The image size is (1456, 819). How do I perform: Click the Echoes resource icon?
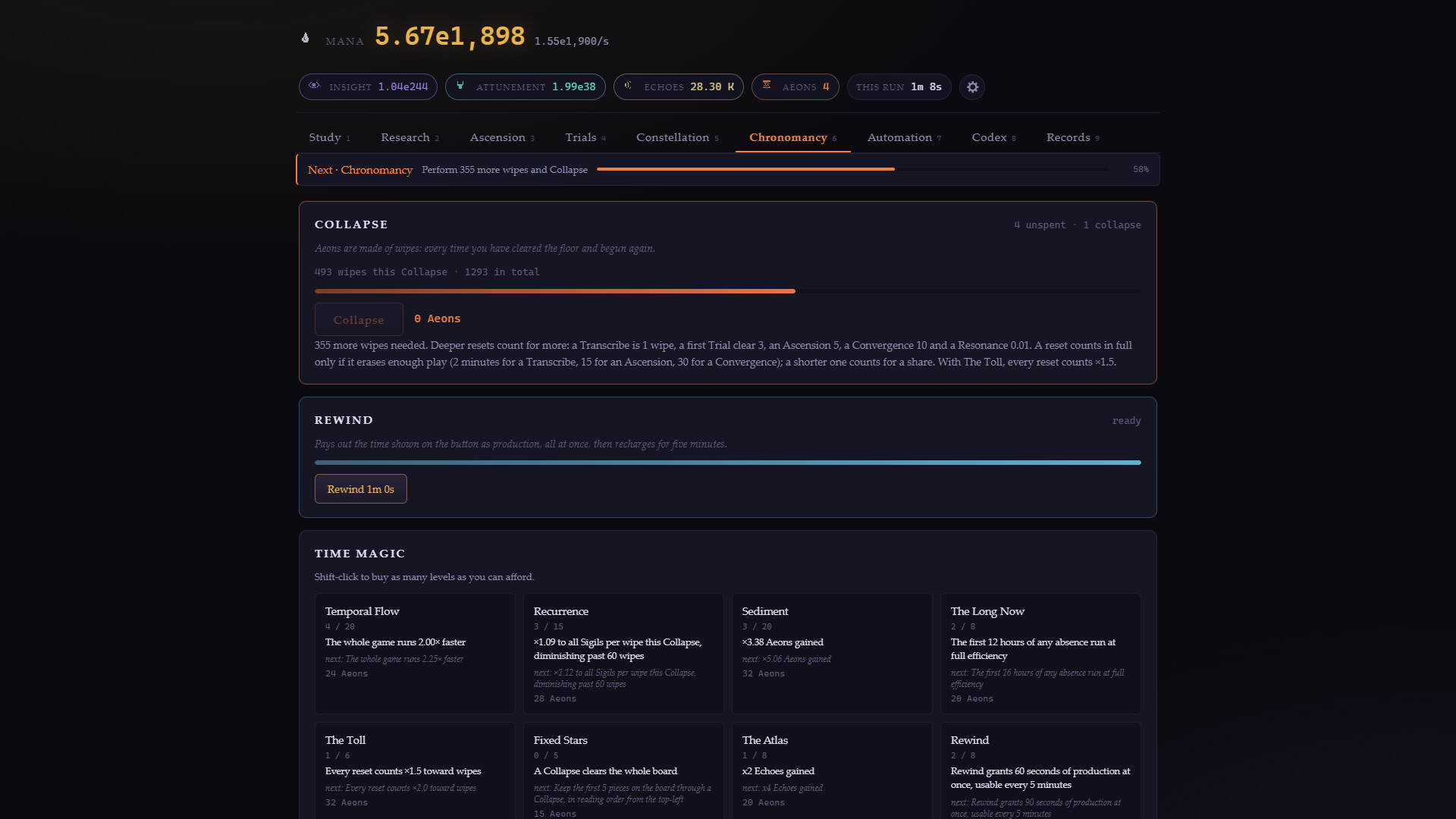point(628,86)
